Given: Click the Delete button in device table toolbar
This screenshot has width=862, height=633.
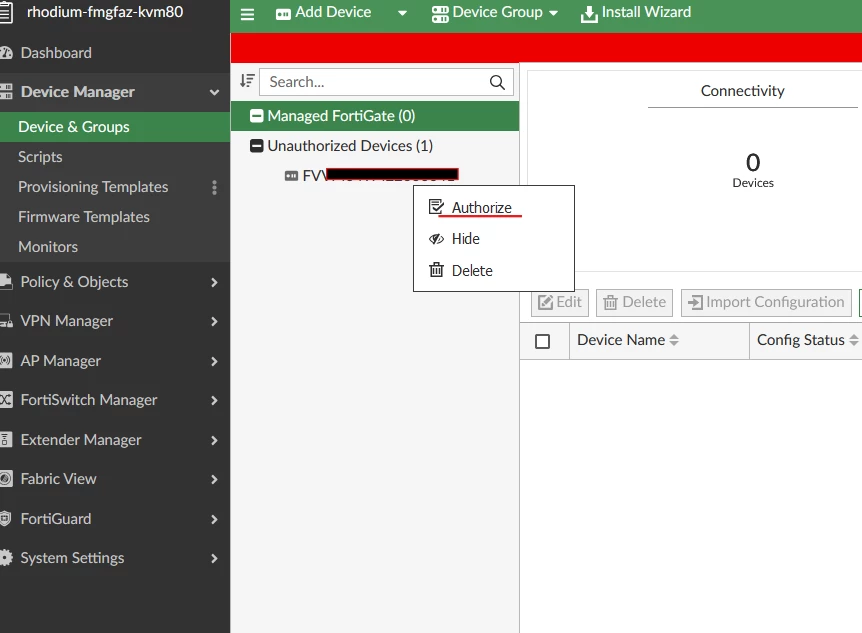Looking at the screenshot, I should (x=634, y=302).
